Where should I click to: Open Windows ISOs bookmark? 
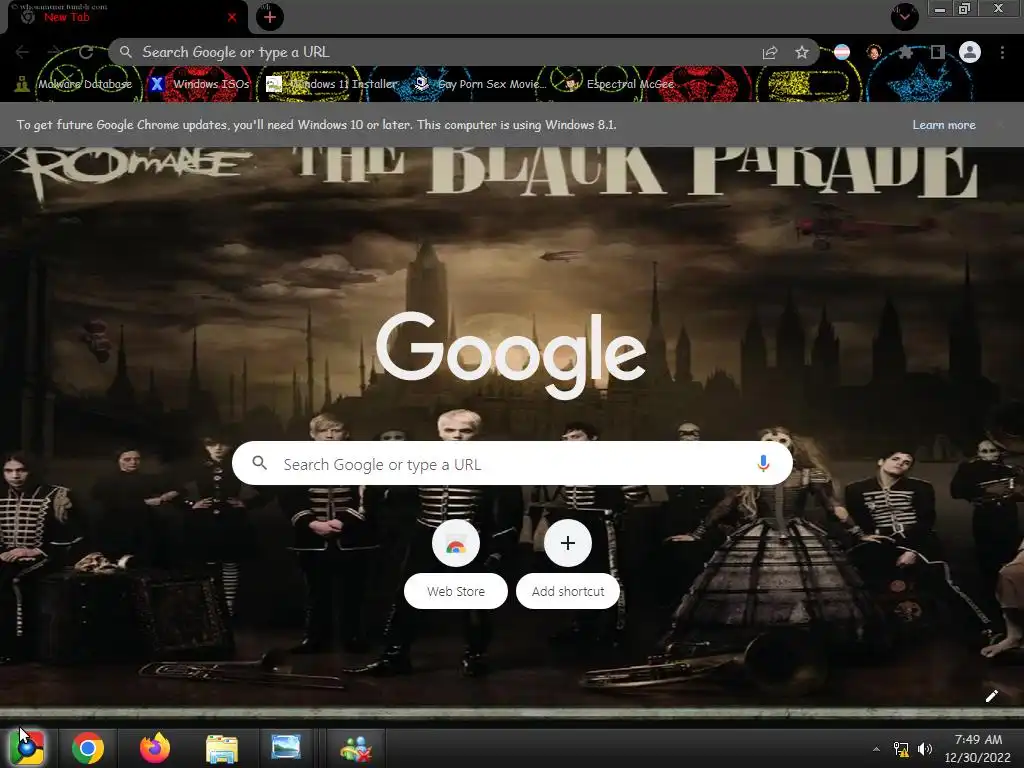click(200, 84)
